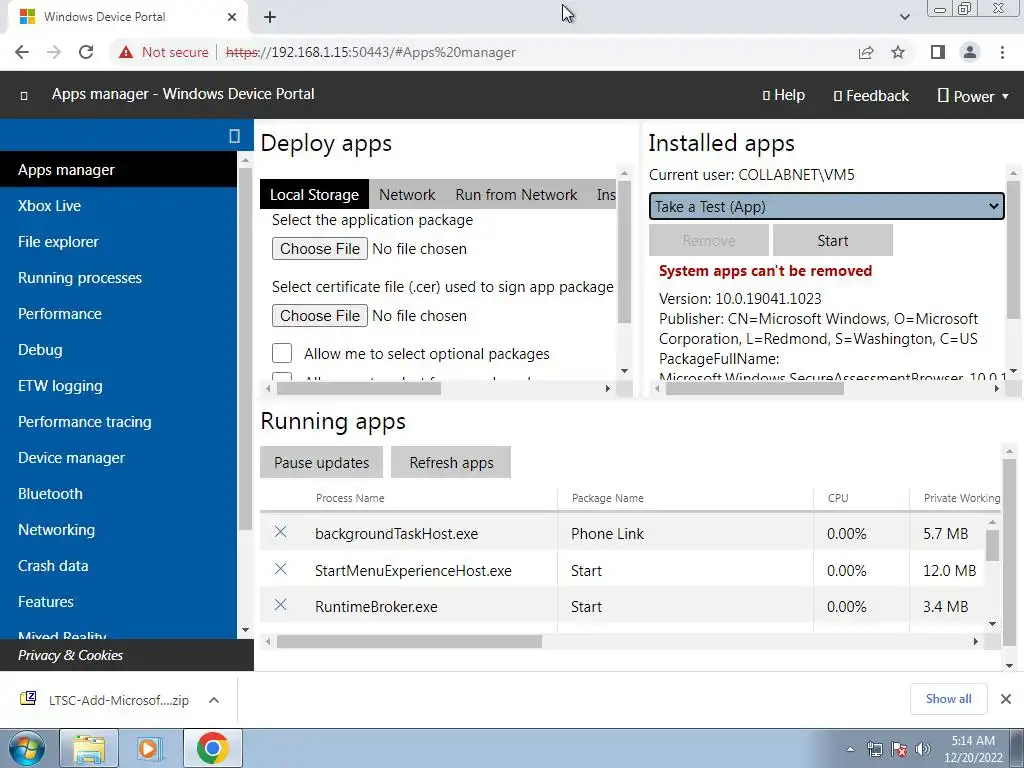Click the Action Center flag tray icon
This screenshot has width=1024, height=768.
click(x=899, y=749)
